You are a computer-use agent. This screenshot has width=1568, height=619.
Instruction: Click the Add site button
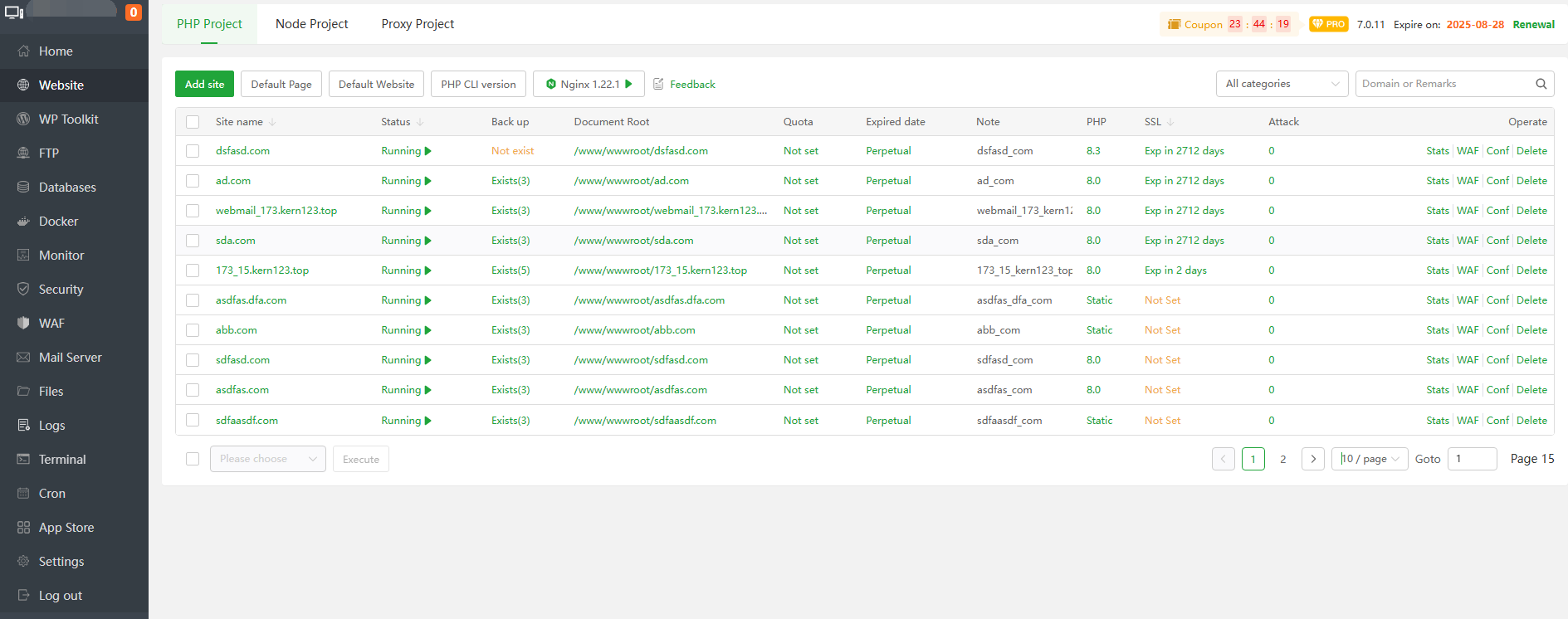204,84
